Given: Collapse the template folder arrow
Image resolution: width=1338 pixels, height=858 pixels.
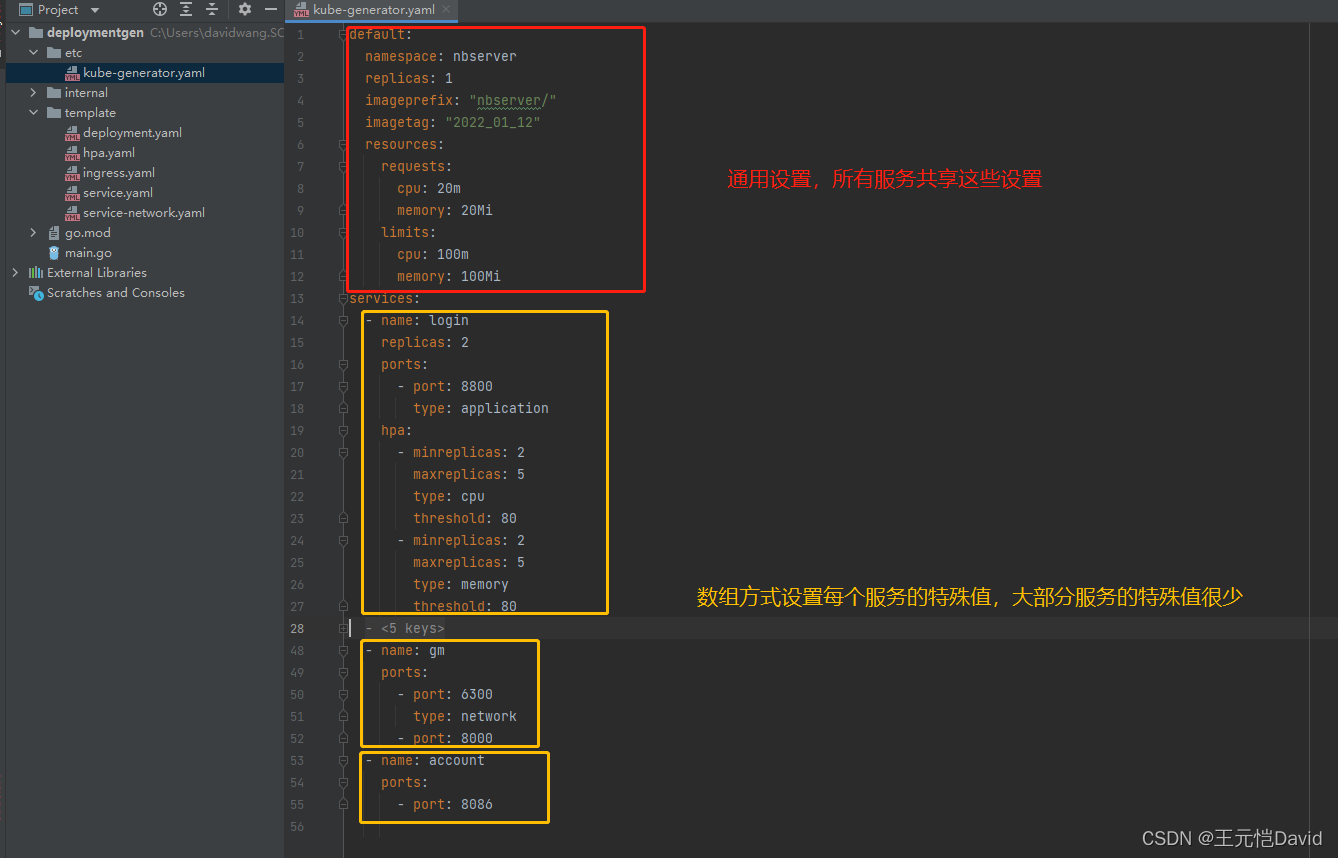Looking at the screenshot, I should 34,113.
